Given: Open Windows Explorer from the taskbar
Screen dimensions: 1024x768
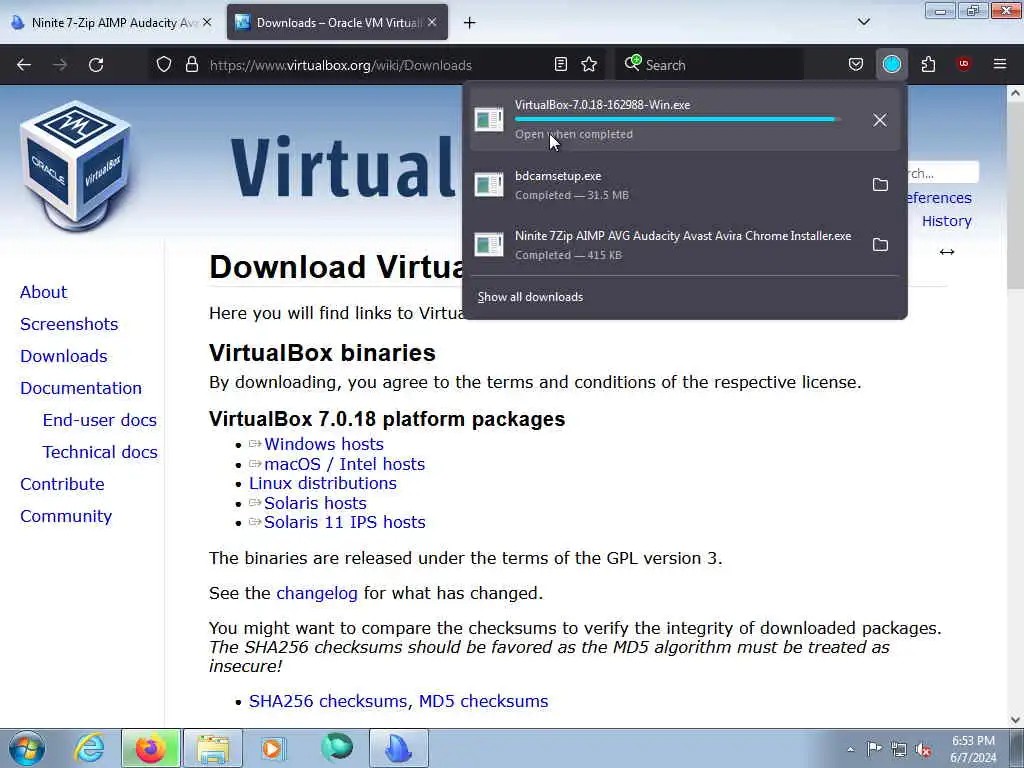Looking at the screenshot, I should click(x=213, y=748).
